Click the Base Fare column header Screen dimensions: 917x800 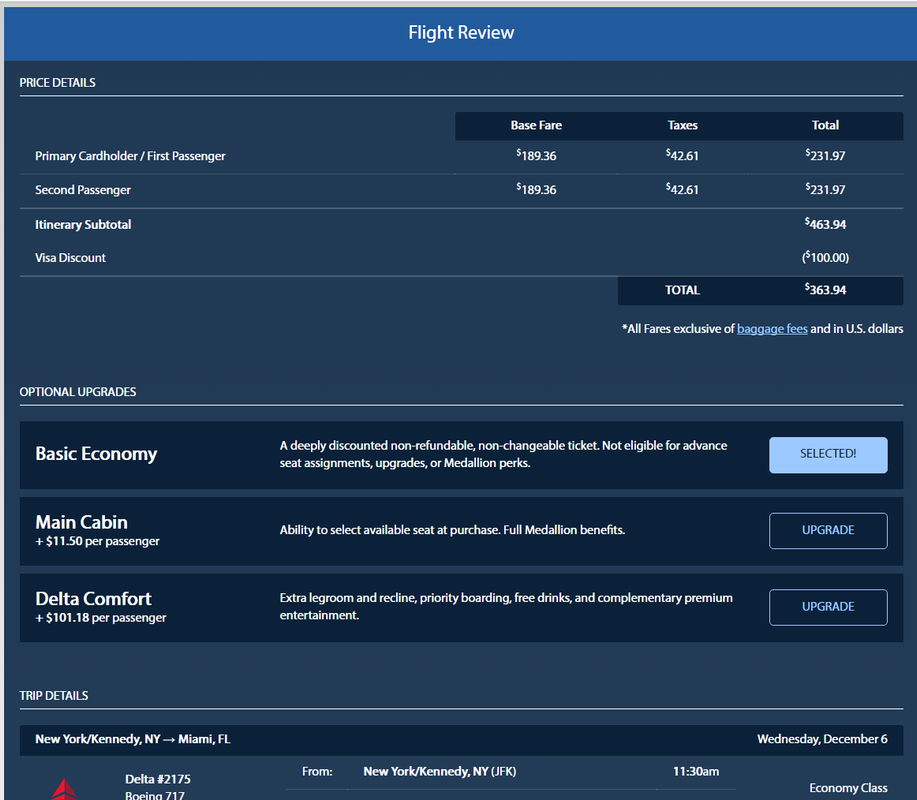click(x=536, y=125)
